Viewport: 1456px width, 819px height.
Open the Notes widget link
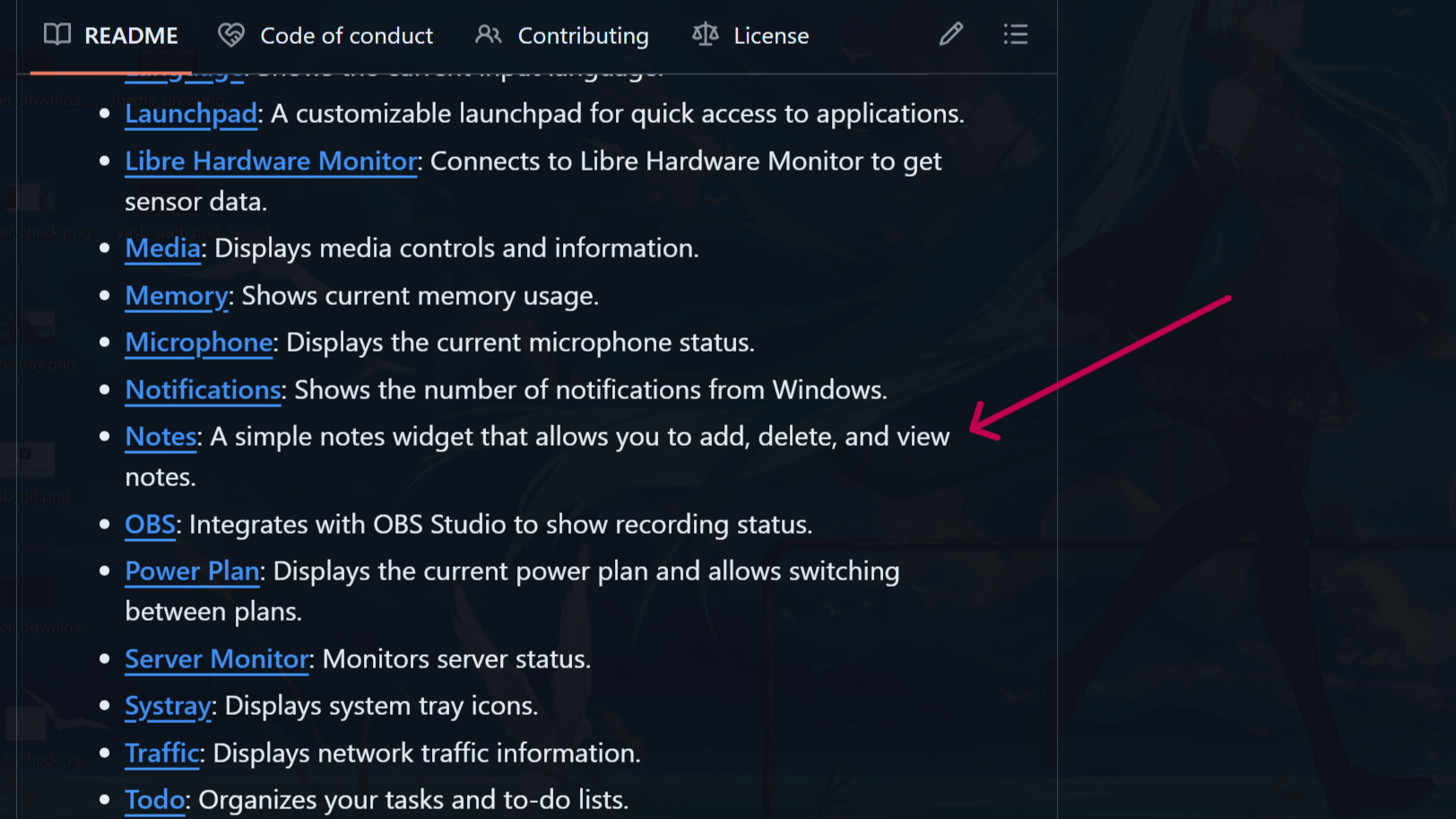[160, 437]
